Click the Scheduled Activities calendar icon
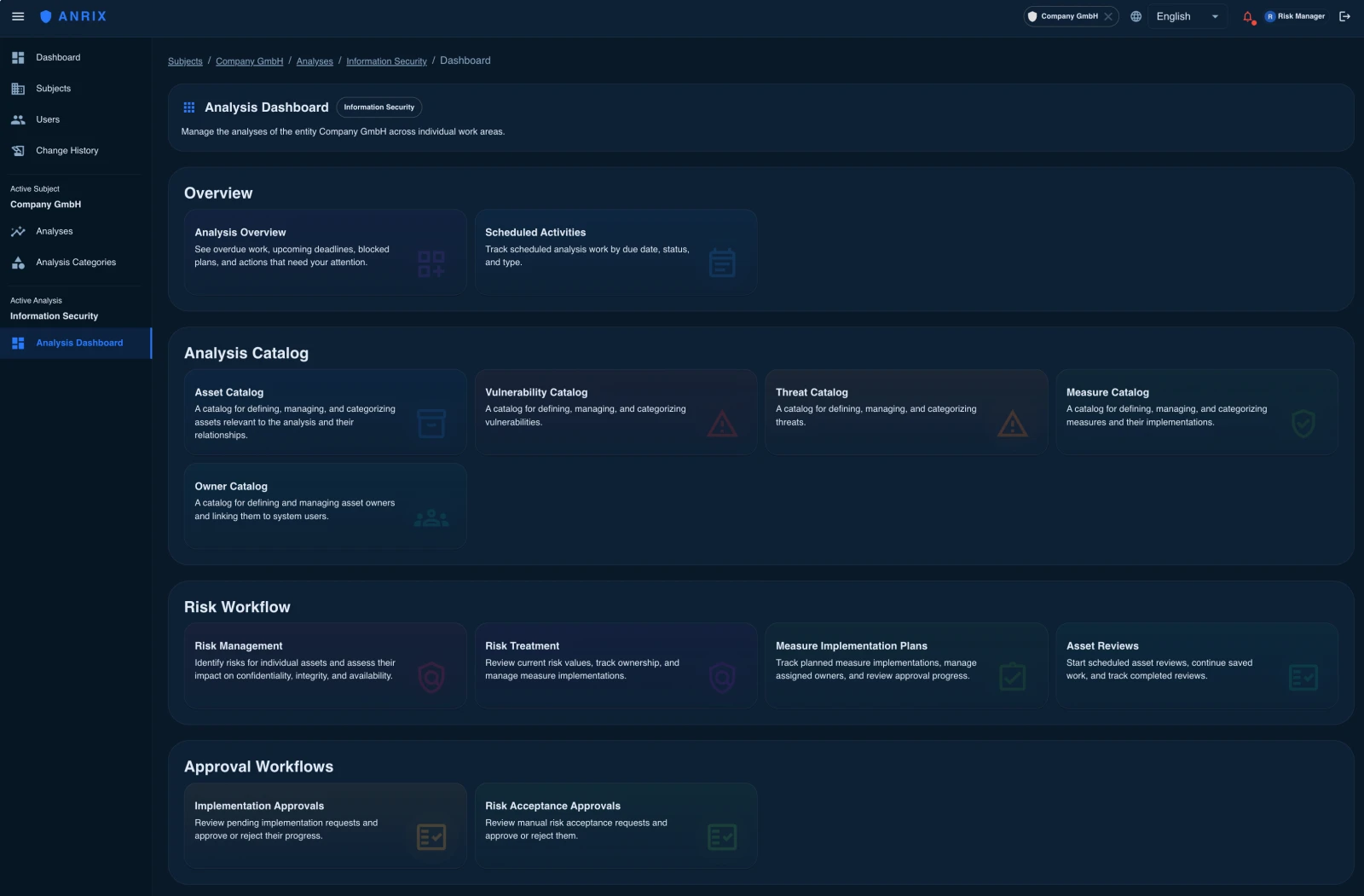 (x=722, y=263)
